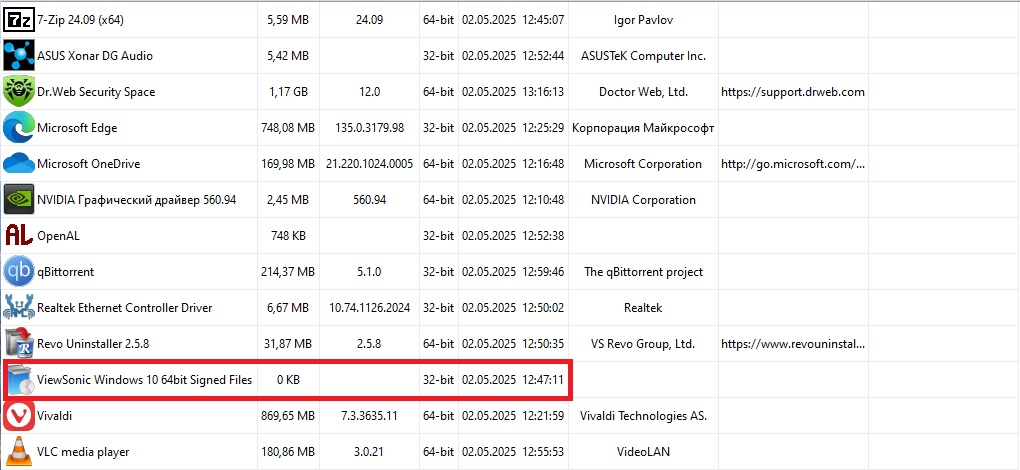Click version 7.3.3635.11 cell
This screenshot has width=1020, height=470.
click(x=369, y=415)
